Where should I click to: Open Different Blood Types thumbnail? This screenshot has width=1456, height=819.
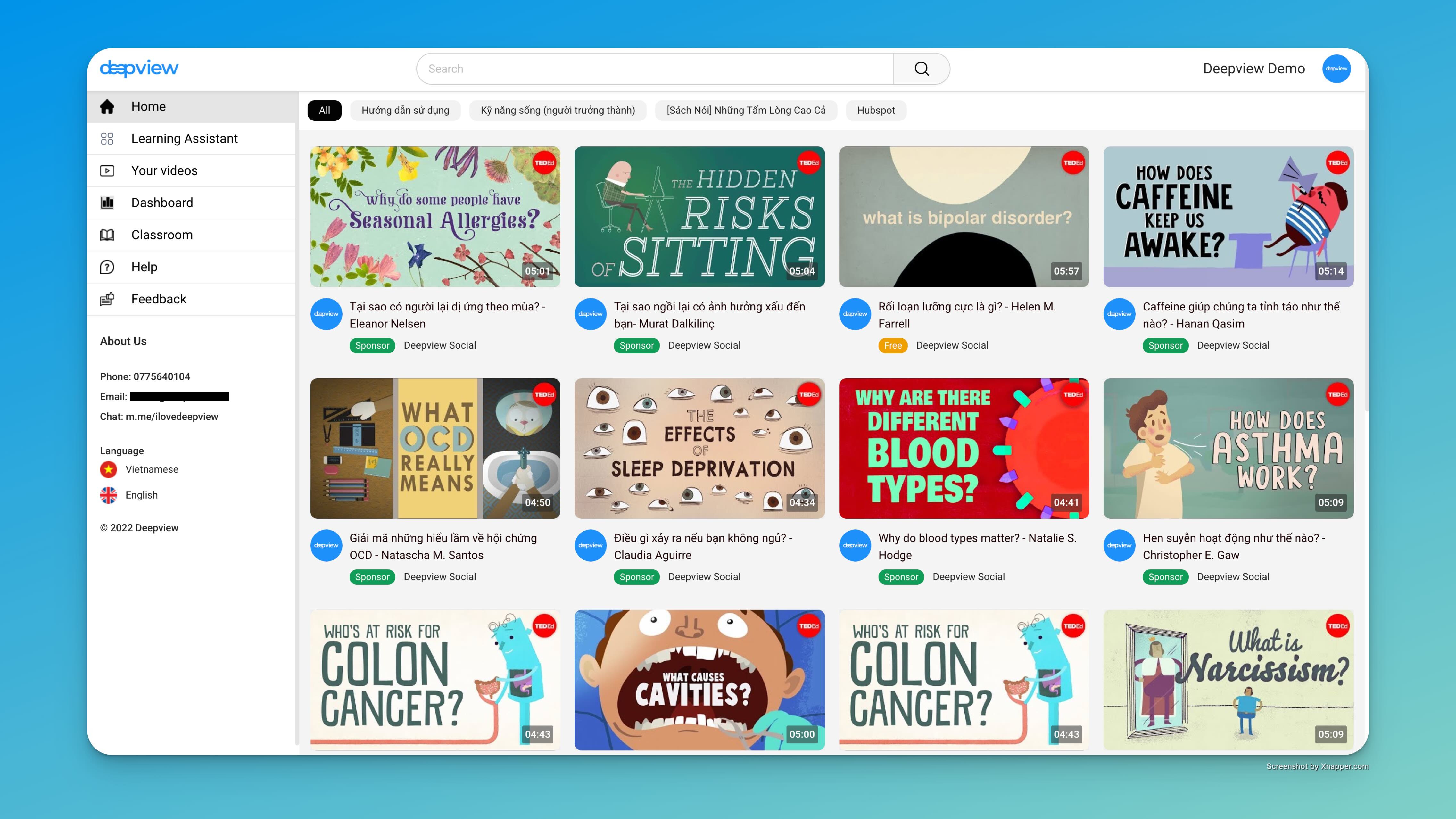tap(964, 448)
